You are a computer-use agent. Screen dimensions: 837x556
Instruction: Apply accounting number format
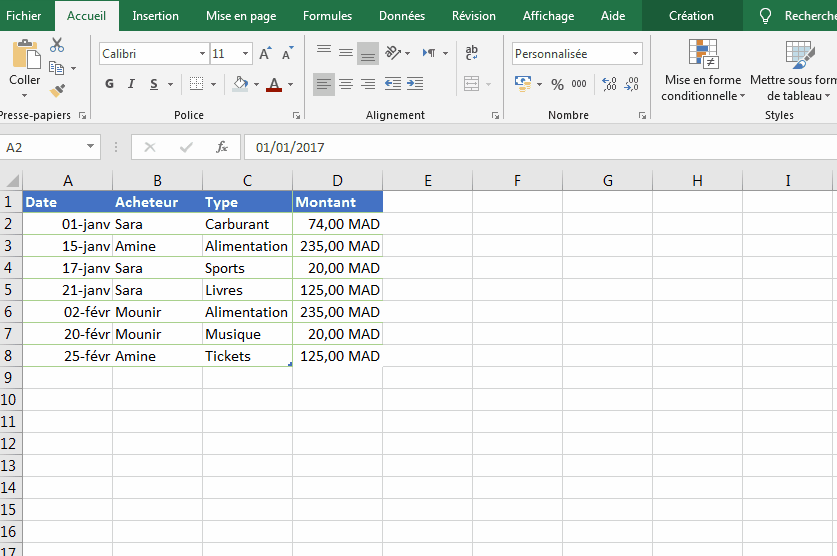click(523, 84)
